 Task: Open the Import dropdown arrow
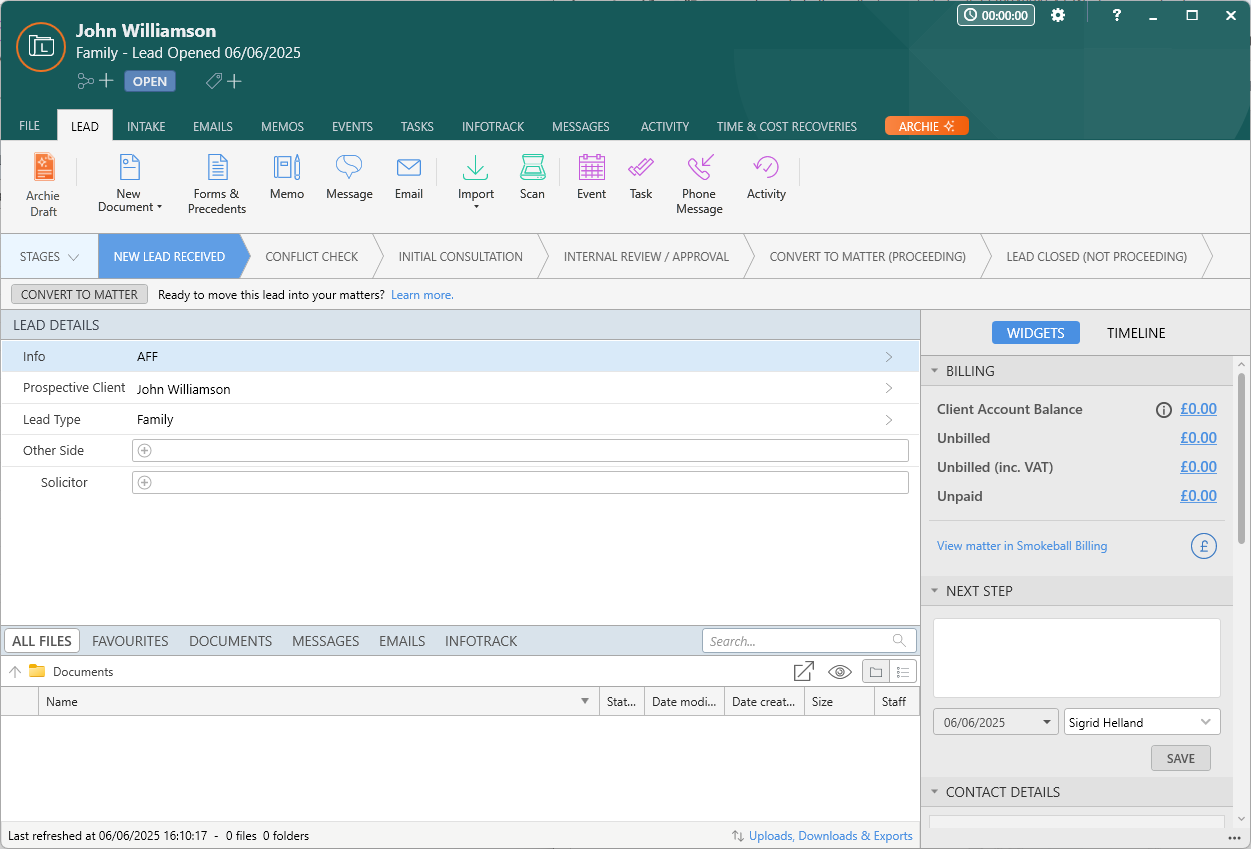(x=476, y=207)
